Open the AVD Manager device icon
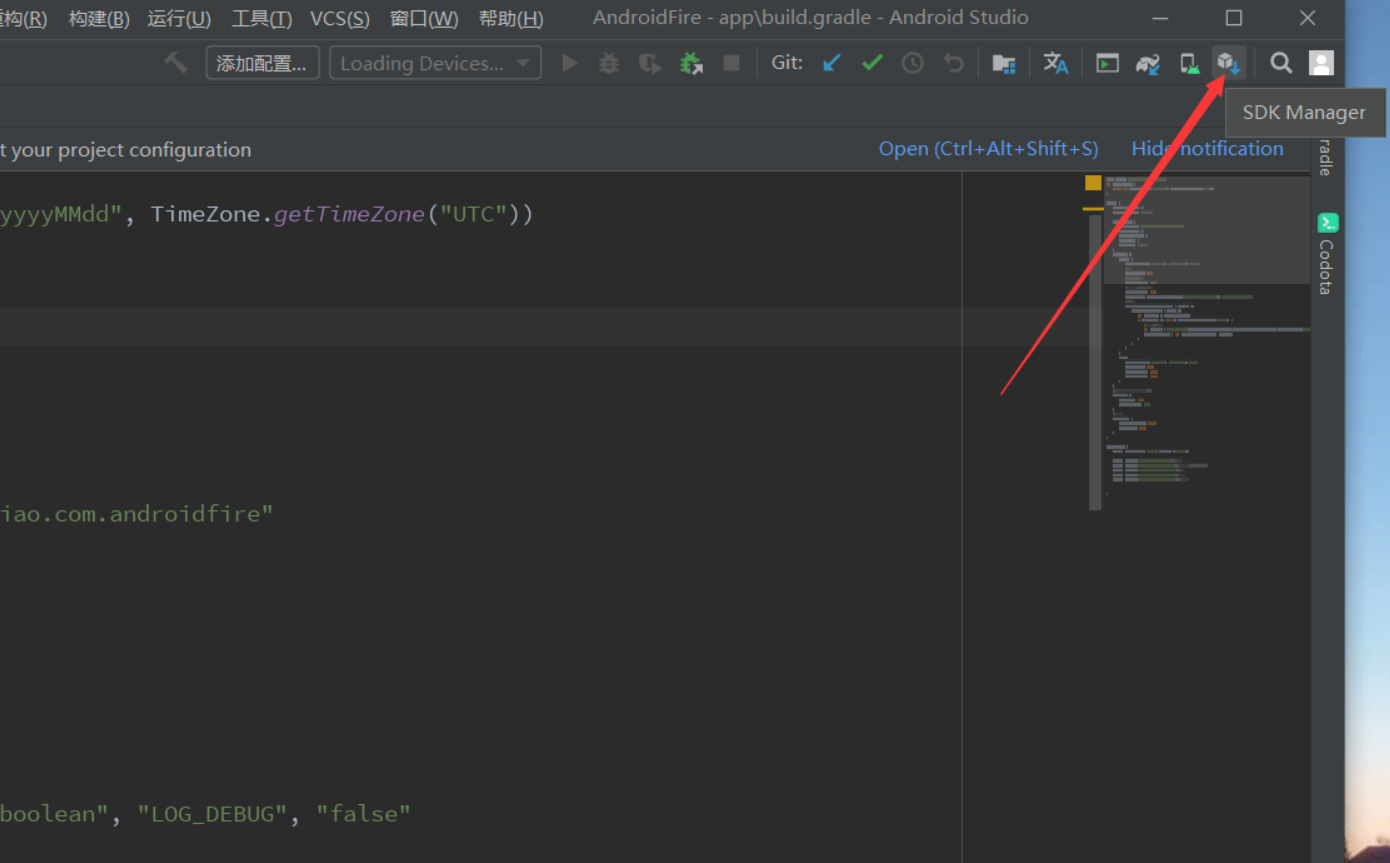1390x863 pixels. pos(1189,63)
